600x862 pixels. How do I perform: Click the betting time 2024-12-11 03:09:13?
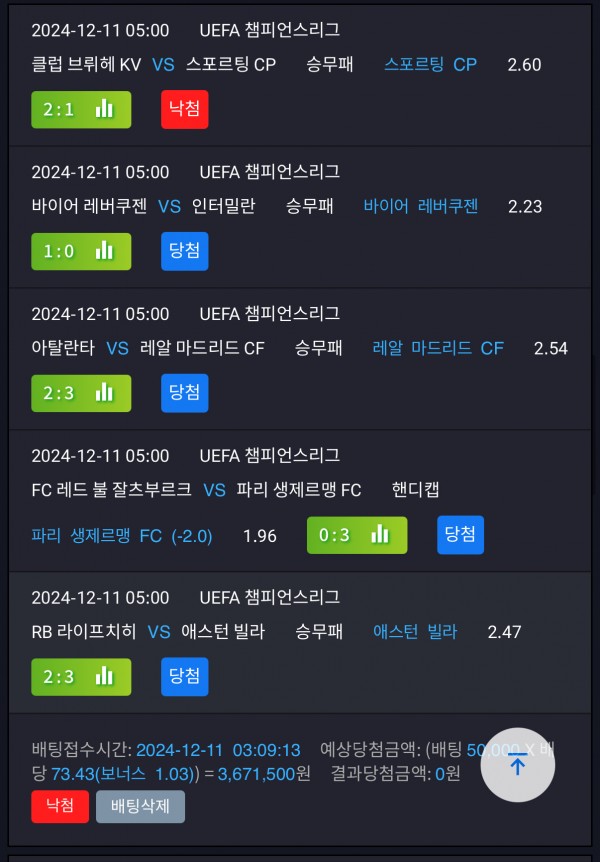[218, 750]
